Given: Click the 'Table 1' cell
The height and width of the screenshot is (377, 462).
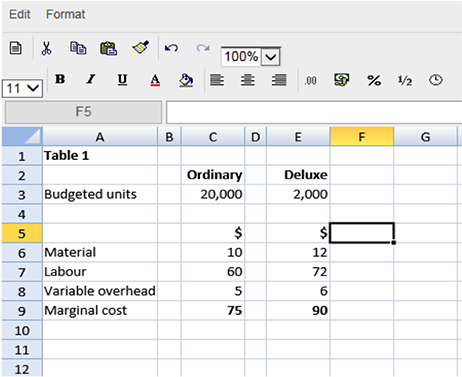Looking at the screenshot, I should click(100, 156).
